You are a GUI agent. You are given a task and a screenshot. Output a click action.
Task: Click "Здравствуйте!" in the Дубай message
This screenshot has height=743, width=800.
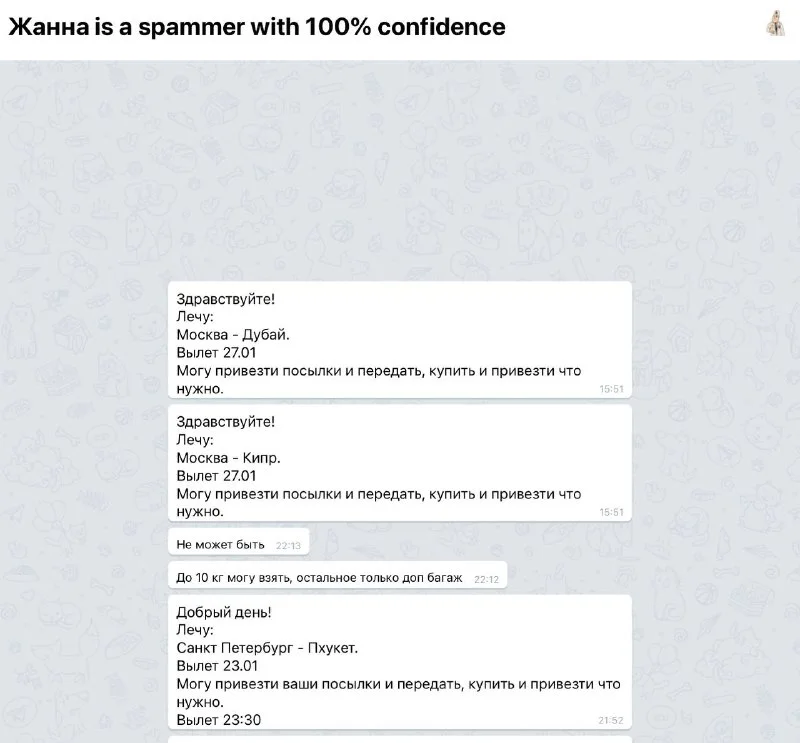pos(225,299)
